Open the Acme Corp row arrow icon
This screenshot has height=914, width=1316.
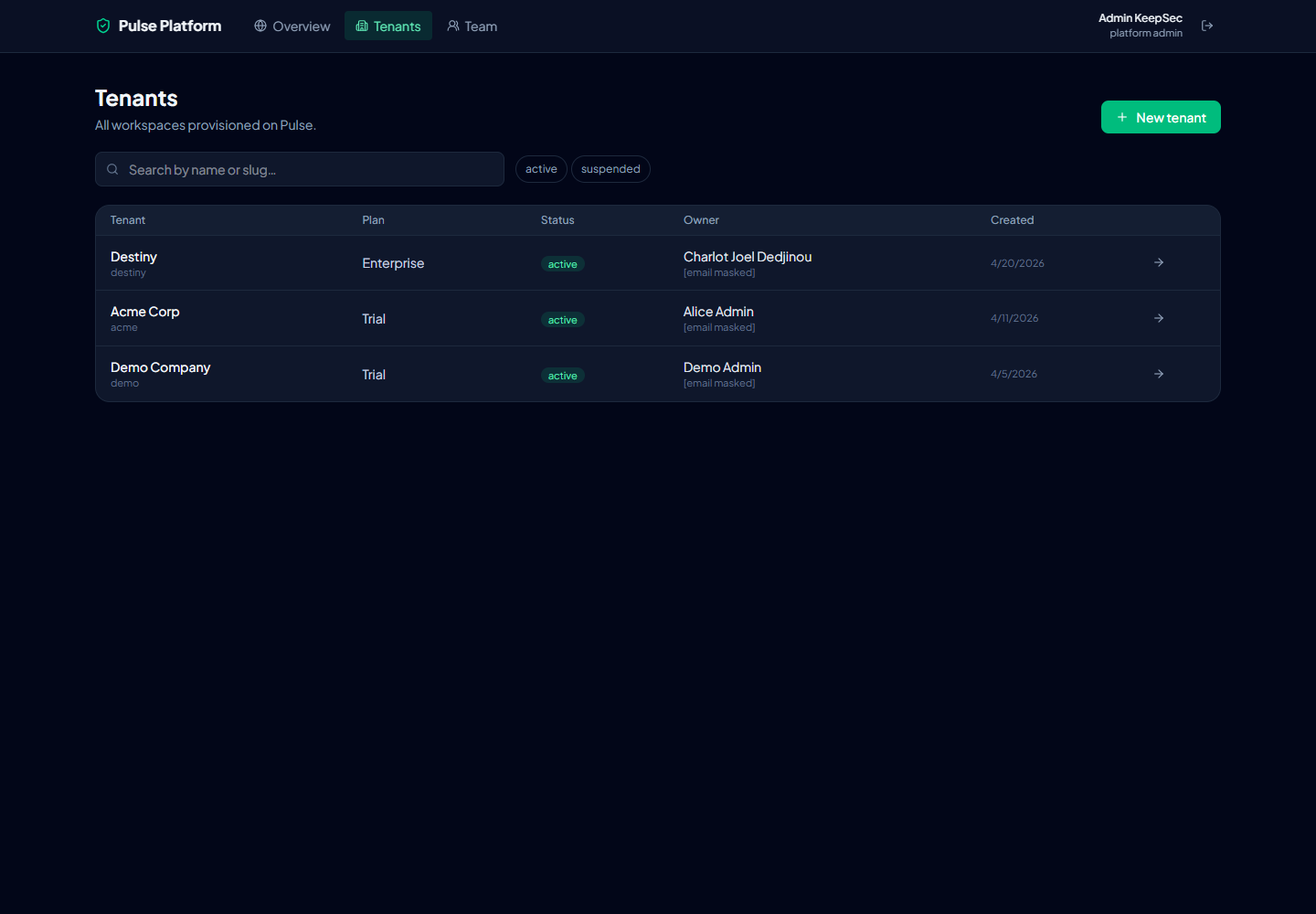tap(1159, 318)
